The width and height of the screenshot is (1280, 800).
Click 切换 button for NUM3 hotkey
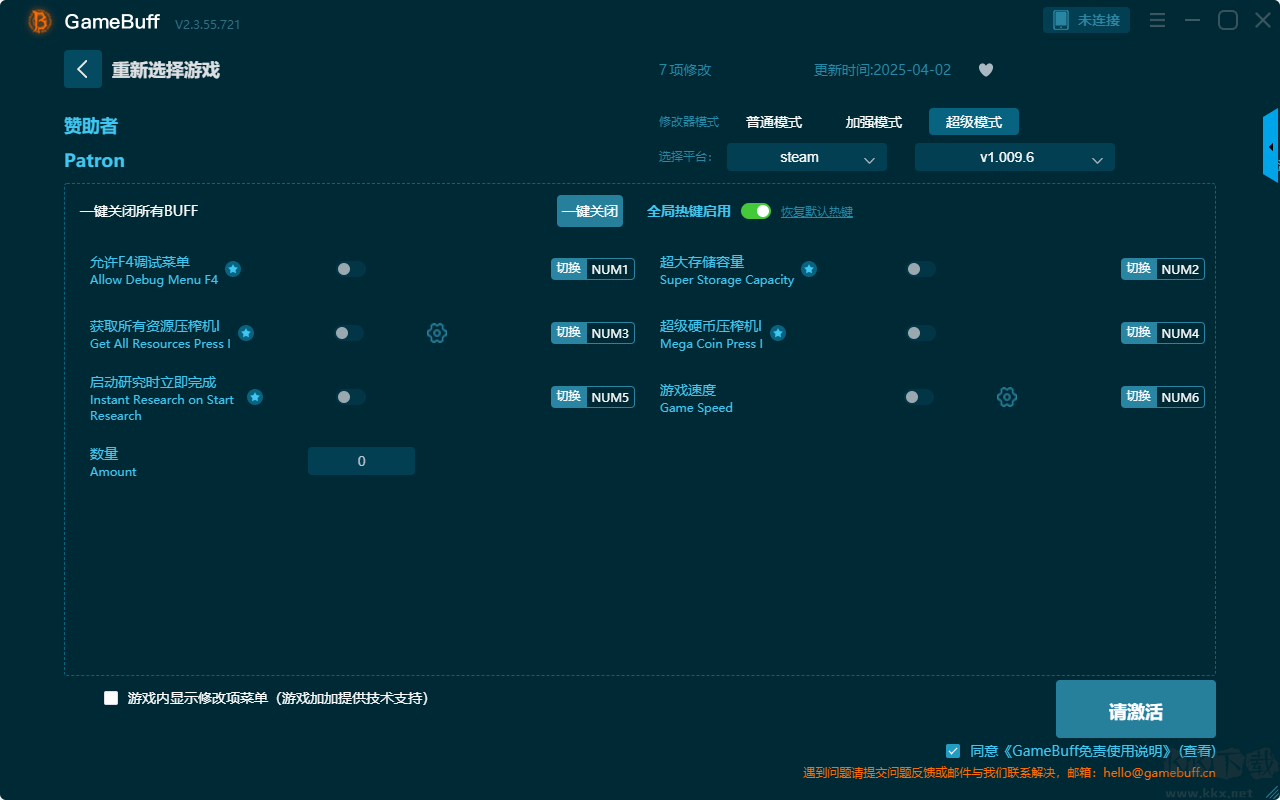click(568, 333)
